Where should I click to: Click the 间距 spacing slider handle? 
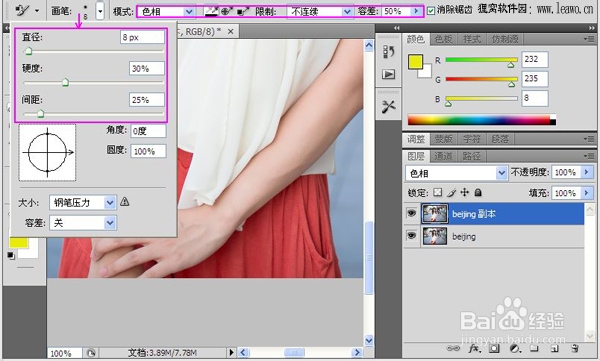coord(41,114)
